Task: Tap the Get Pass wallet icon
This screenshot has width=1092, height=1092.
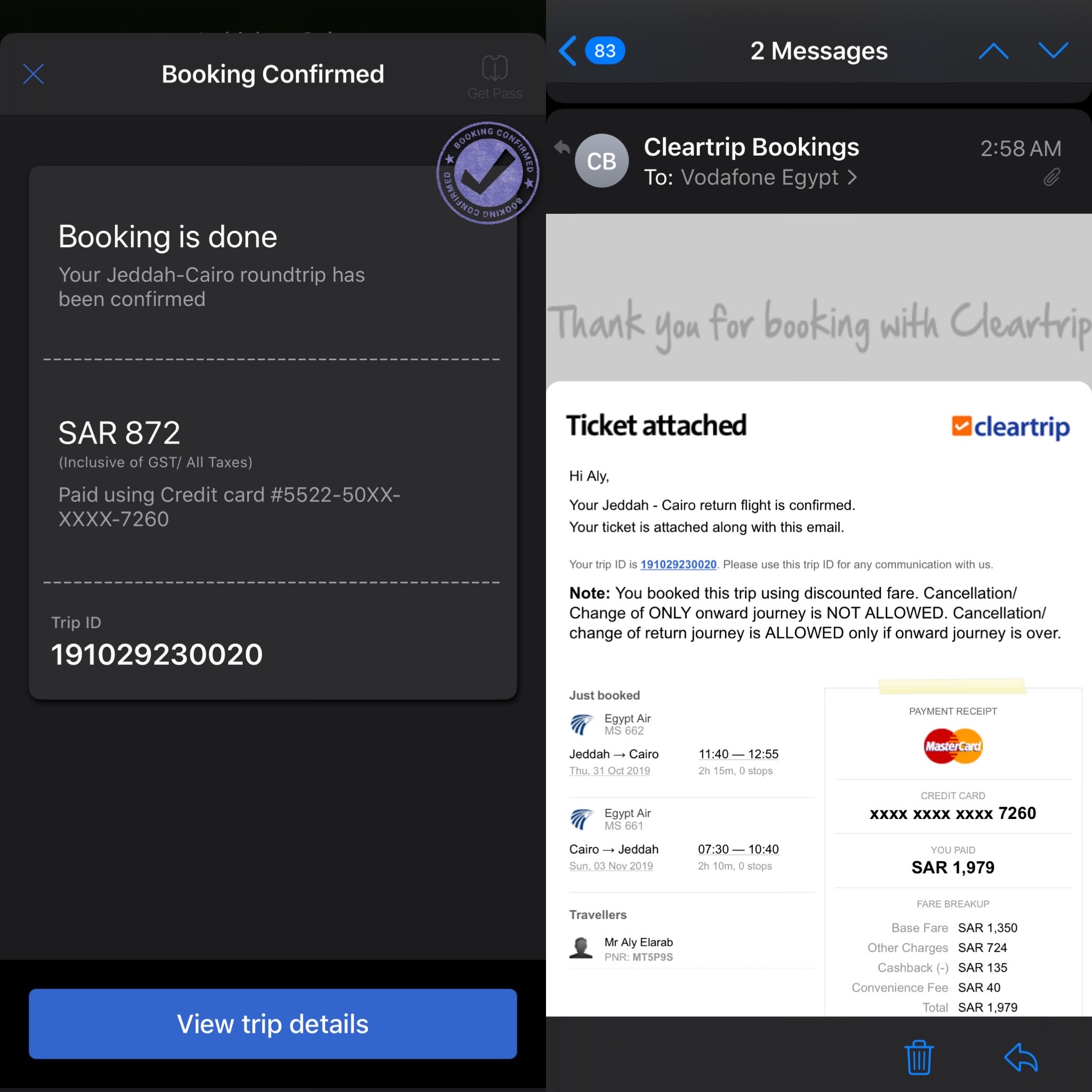Action: [x=495, y=68]
